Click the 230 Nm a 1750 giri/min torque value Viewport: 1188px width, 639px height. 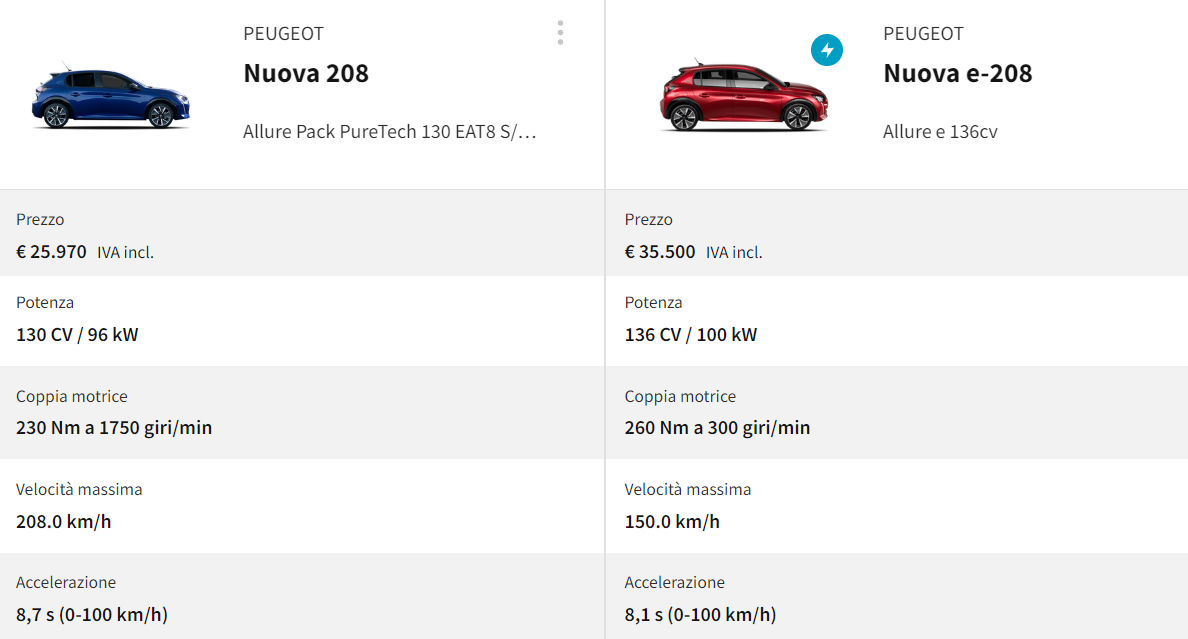point(114,428)
